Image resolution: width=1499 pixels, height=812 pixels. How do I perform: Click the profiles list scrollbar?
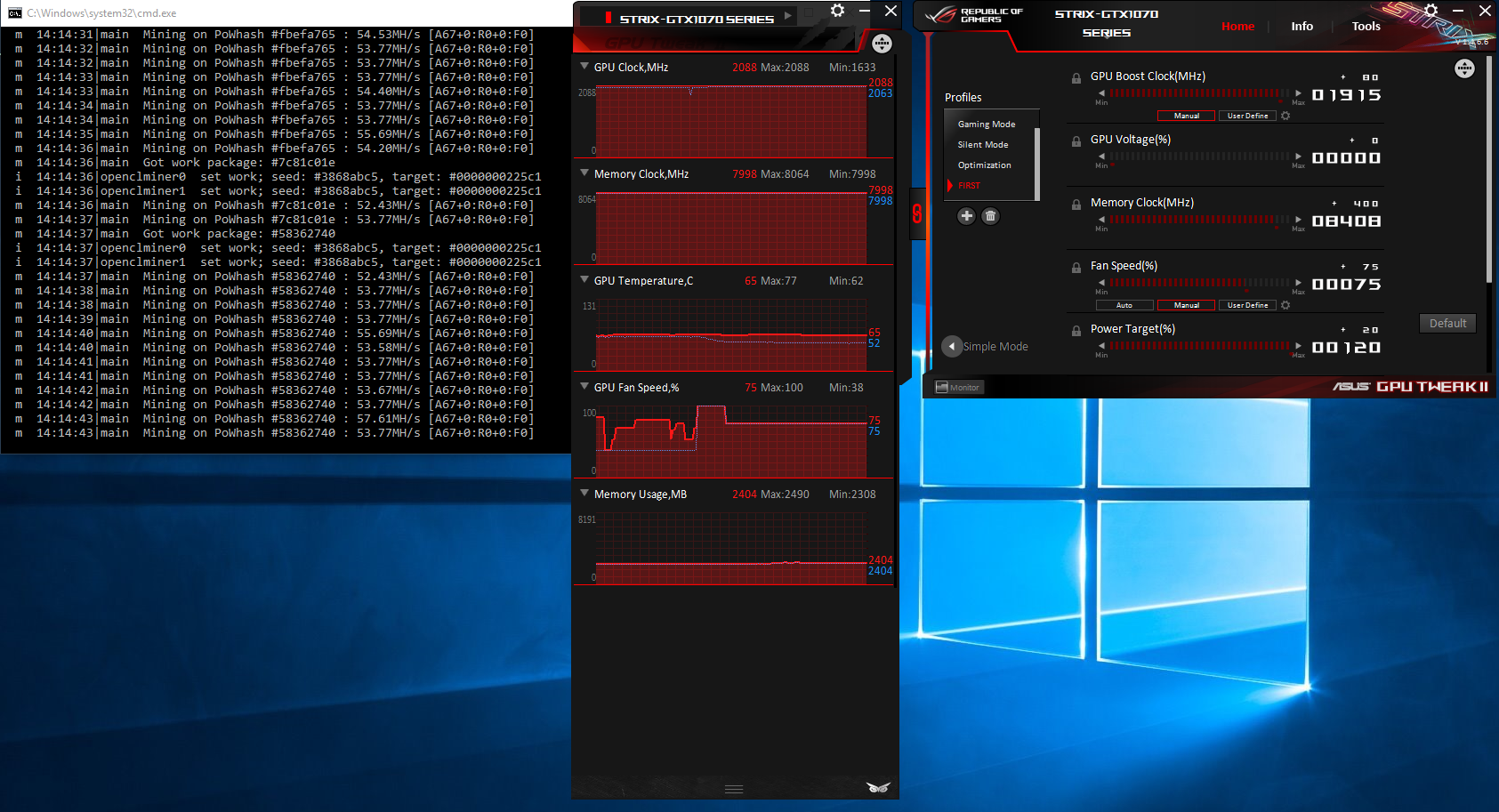point(1037,164)
